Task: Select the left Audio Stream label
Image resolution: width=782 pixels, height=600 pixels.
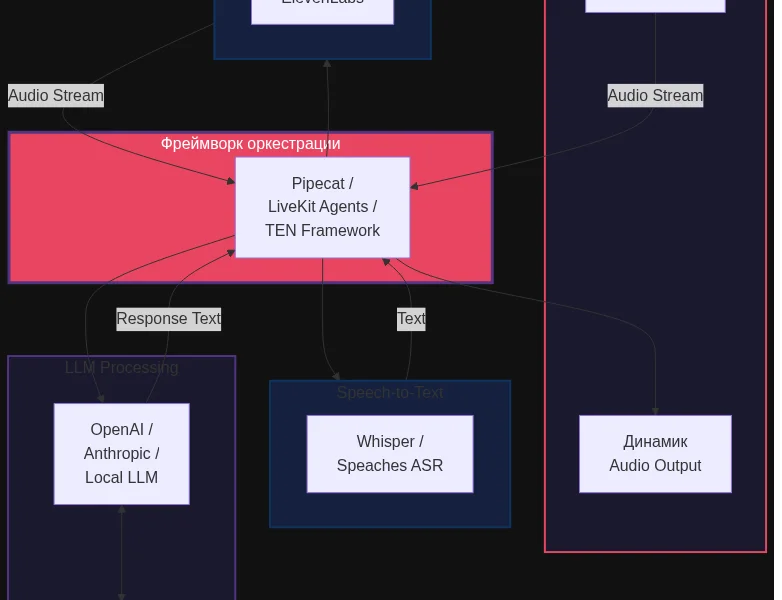Action: tap(56, 95)
